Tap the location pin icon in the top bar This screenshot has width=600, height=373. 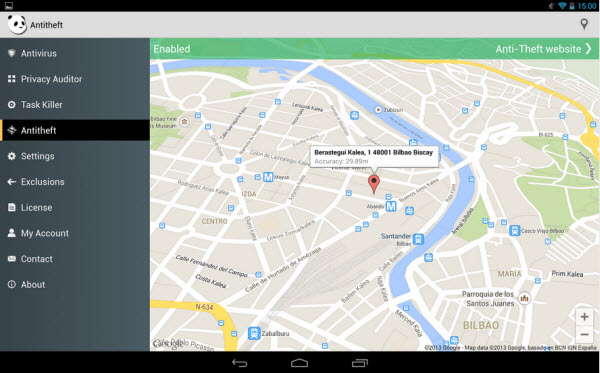584,24
